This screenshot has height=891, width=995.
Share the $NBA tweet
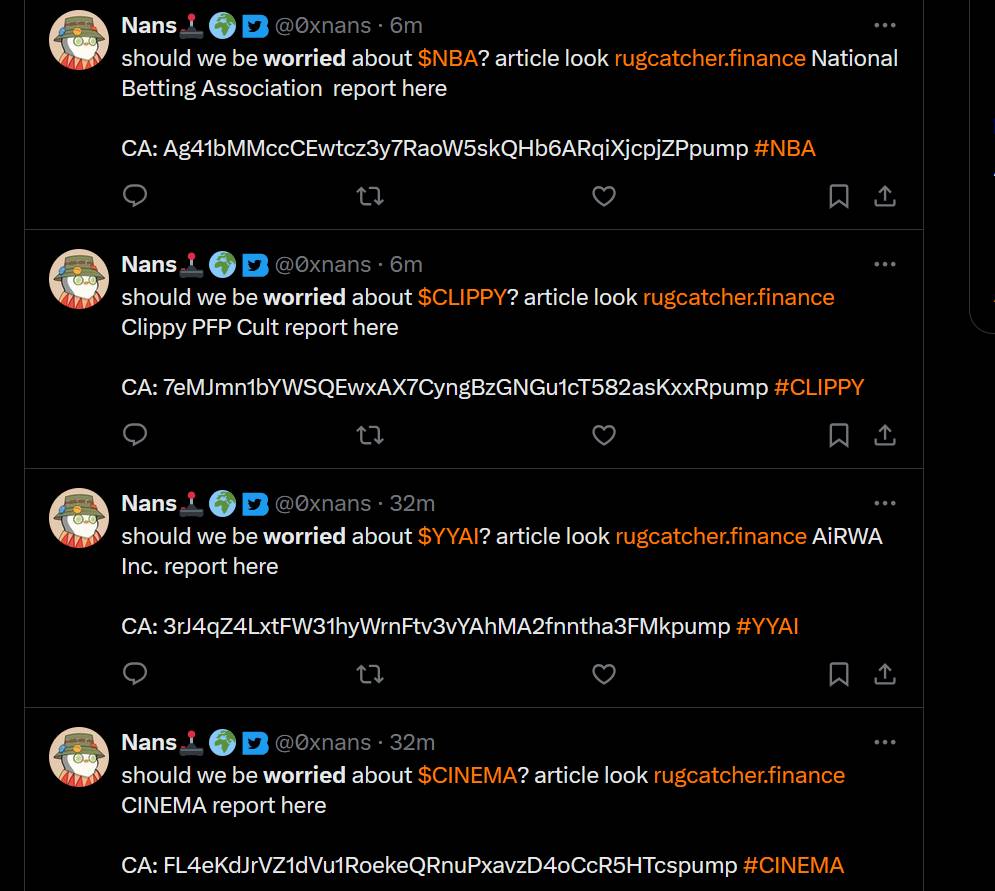885,196
